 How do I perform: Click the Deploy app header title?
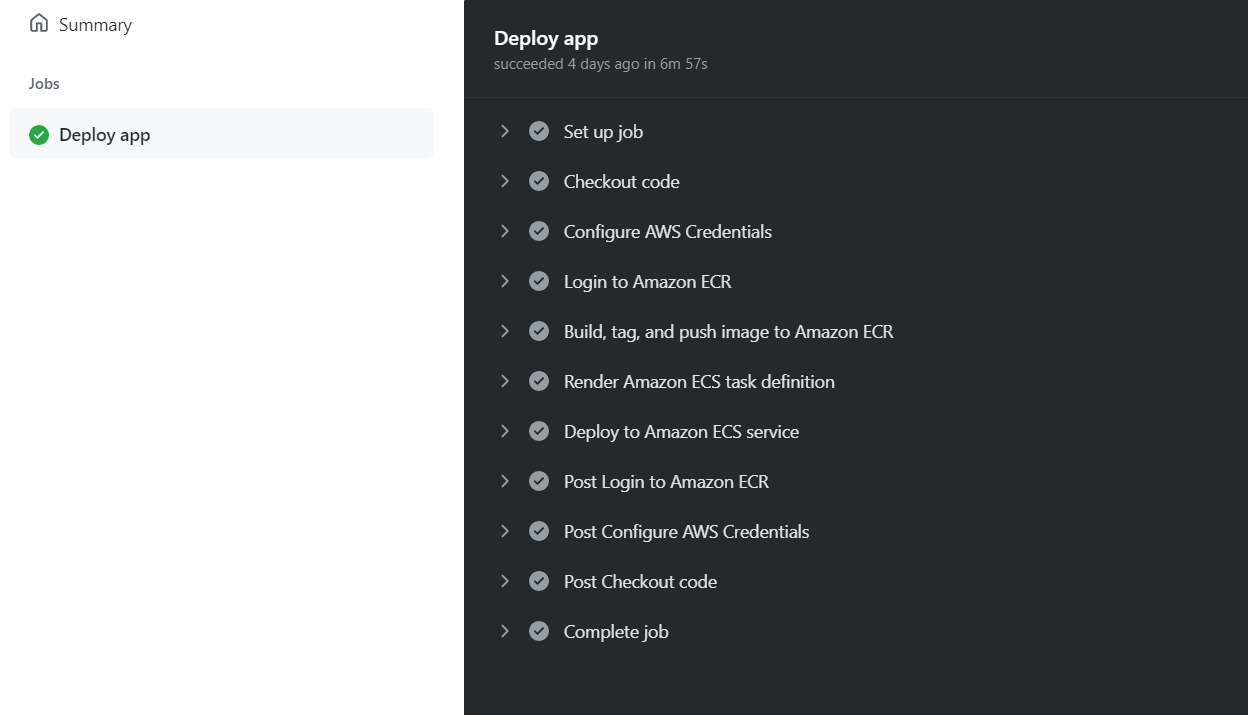tap(546, 39)
